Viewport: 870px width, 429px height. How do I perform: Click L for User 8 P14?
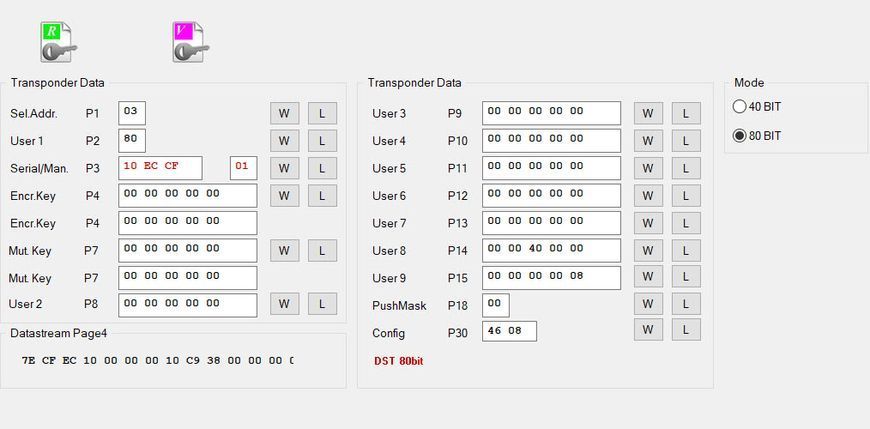686,250
